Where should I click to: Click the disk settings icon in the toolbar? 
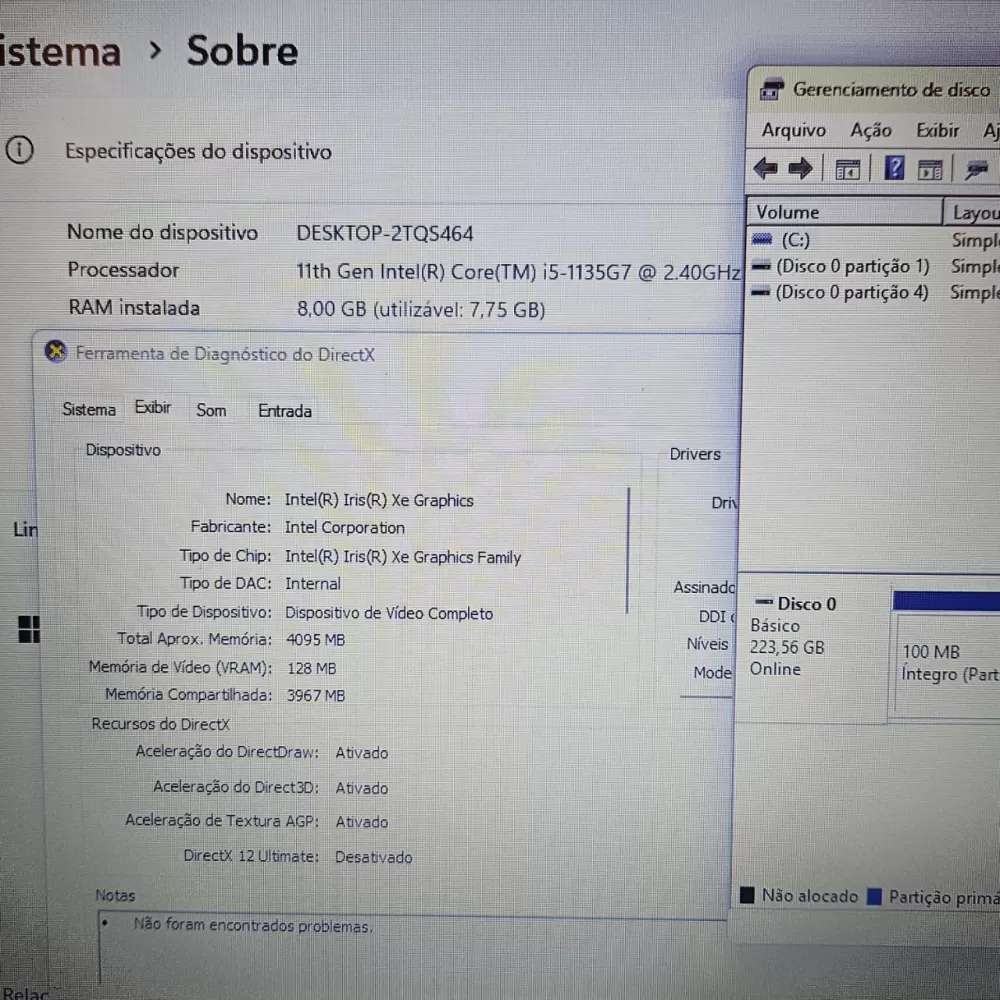point(977,170)
